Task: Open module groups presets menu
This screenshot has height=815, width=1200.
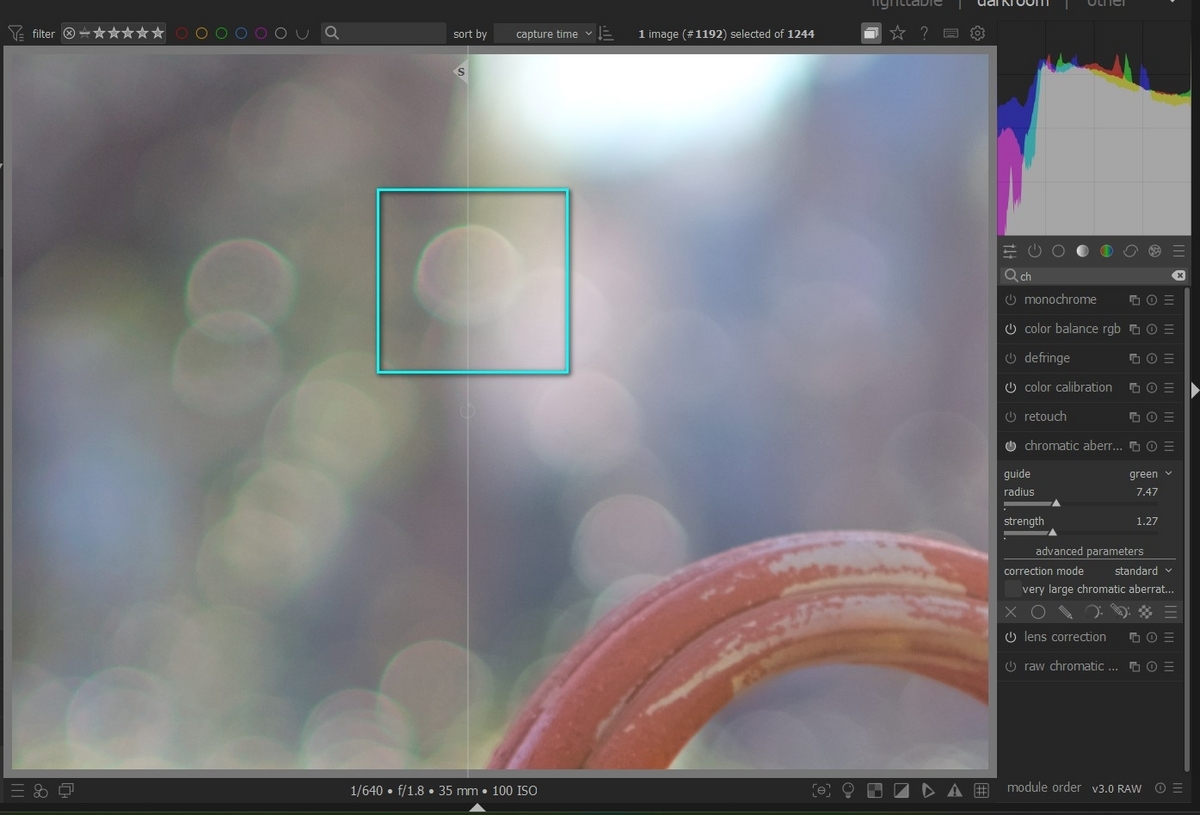Action: pos(1179,251)
